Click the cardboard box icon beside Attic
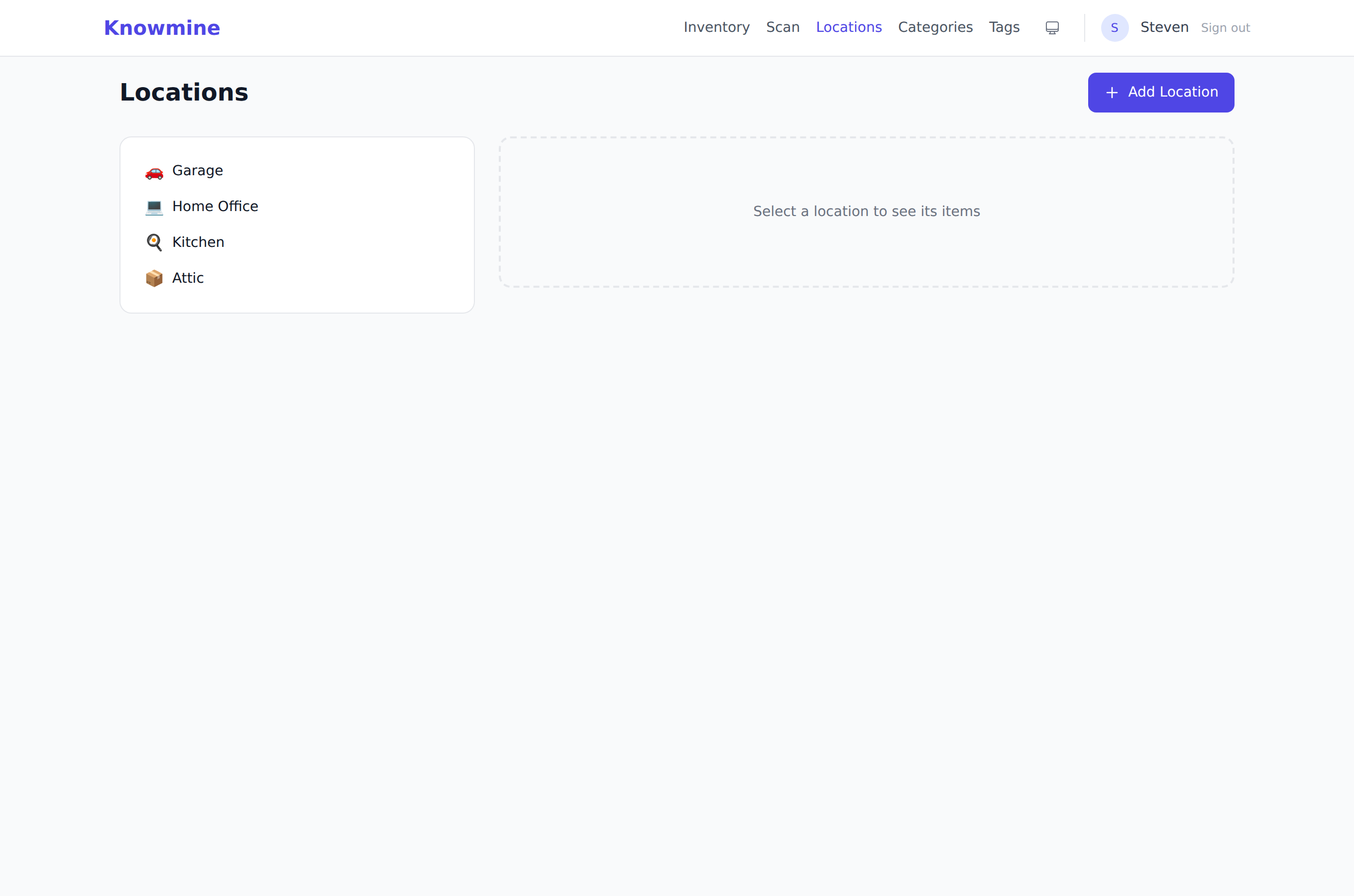This screenshot has height=896, width=1354. click(154, 278)
